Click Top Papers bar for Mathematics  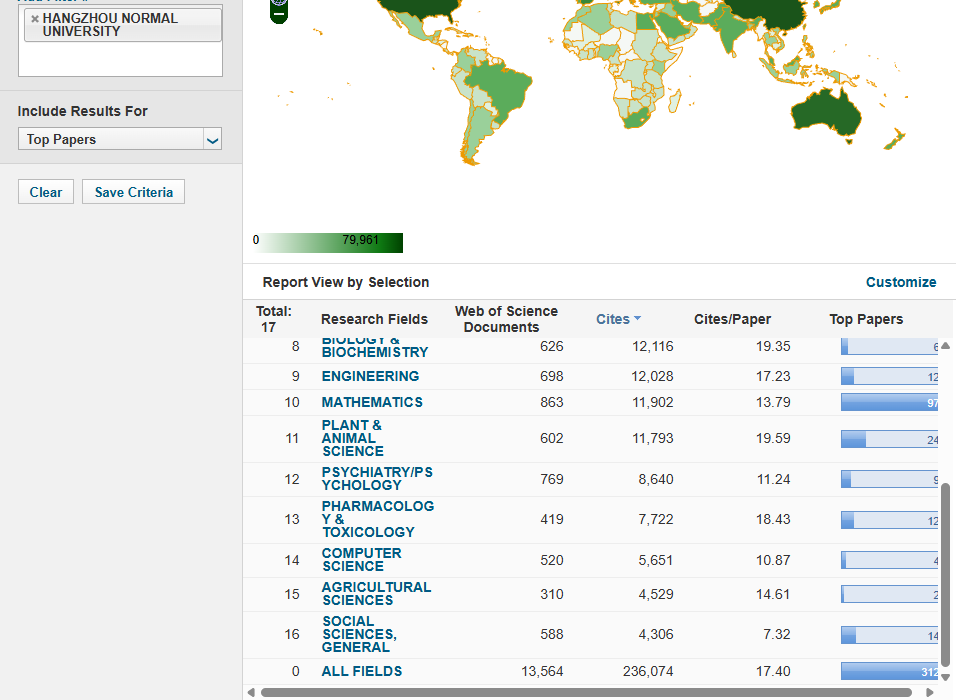point(889,402)
